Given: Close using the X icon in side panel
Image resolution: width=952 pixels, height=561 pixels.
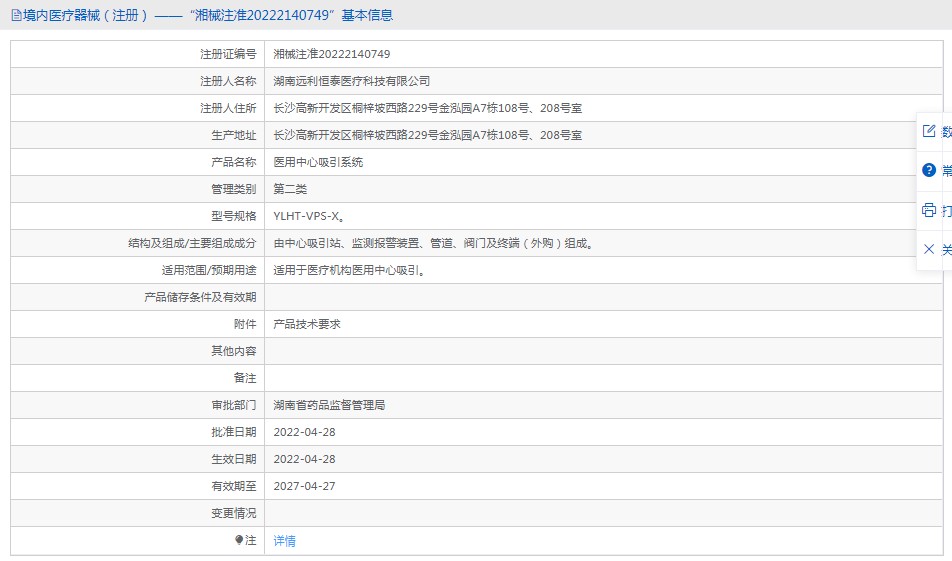Looking at the screenshot, I should pyautogui.click(x=929, y=249).
